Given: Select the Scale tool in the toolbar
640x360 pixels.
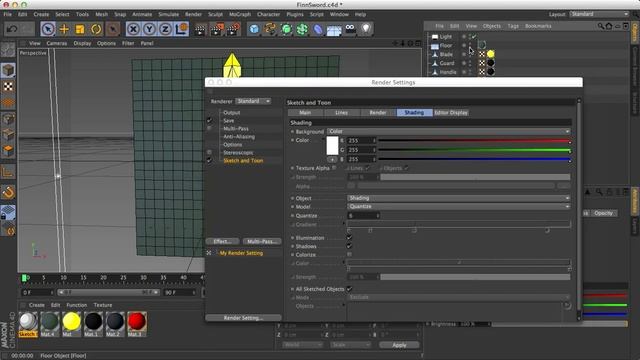Looking at the screenshot, I should [80, 29].
